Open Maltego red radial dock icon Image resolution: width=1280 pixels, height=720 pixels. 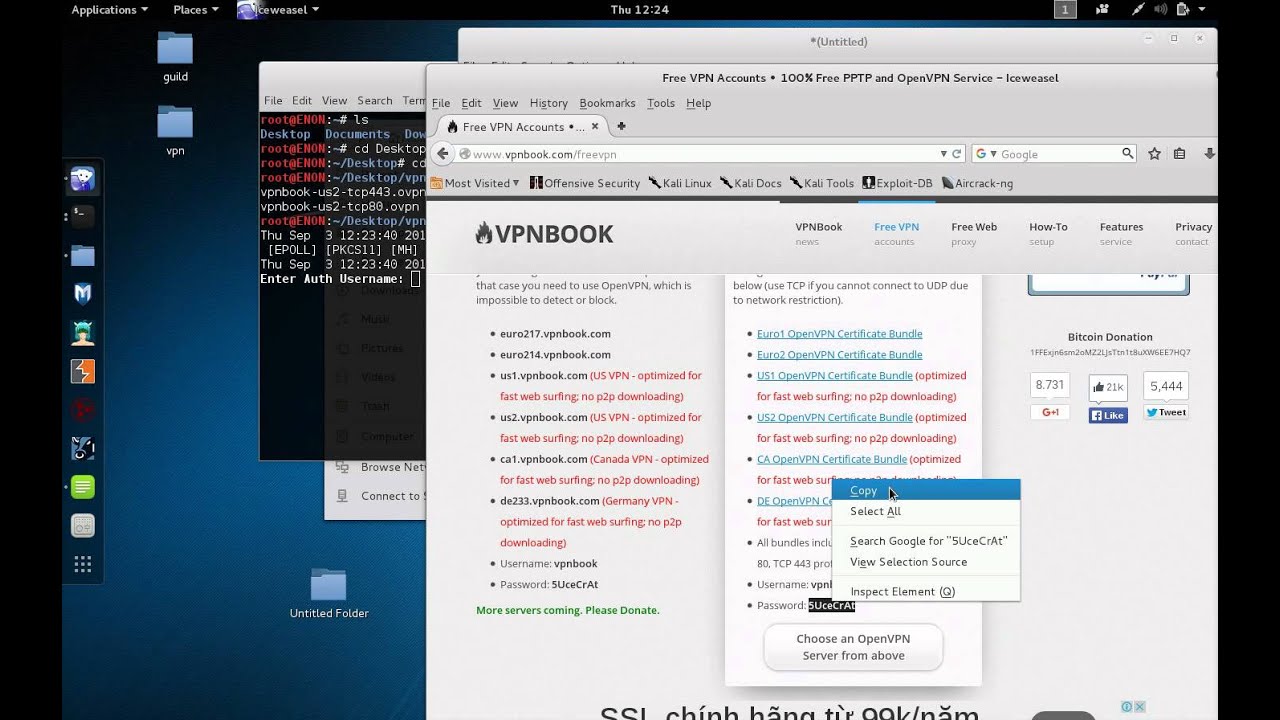click(83, 410)
